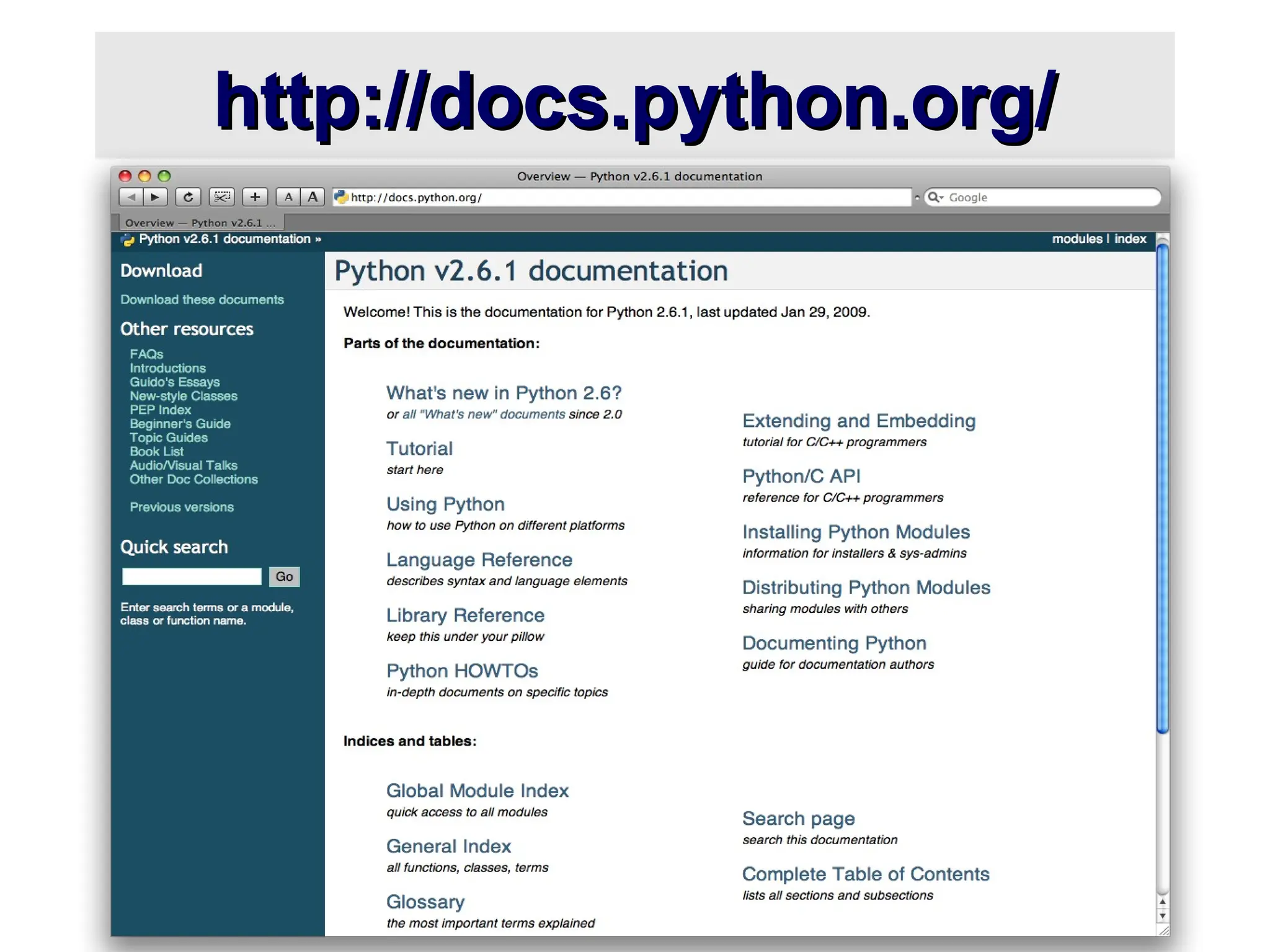Click the web clip scissors icon
1270x952 pixels.
point(221,197)
